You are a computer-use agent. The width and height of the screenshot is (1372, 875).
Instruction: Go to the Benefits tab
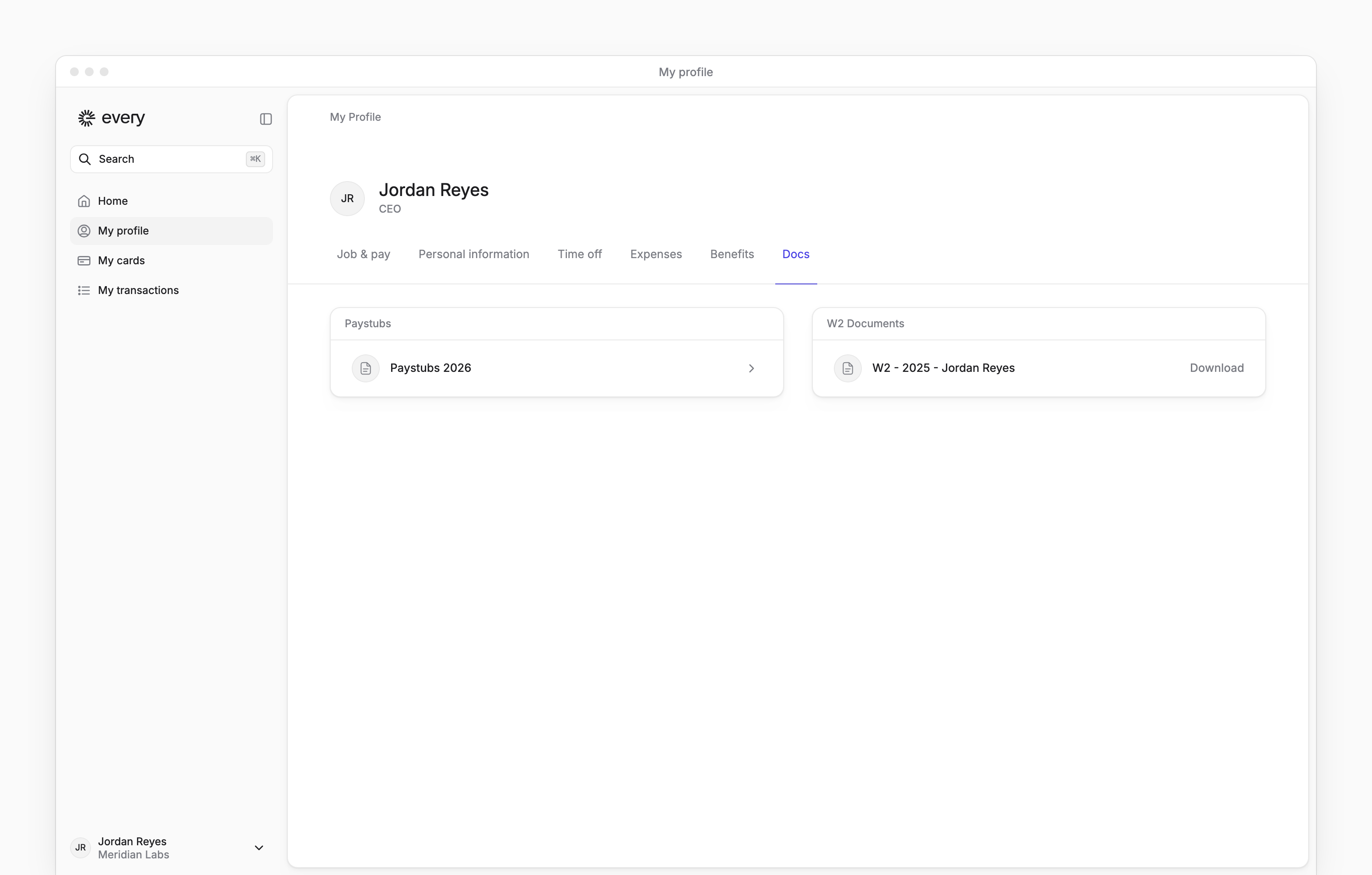[732, 254]
